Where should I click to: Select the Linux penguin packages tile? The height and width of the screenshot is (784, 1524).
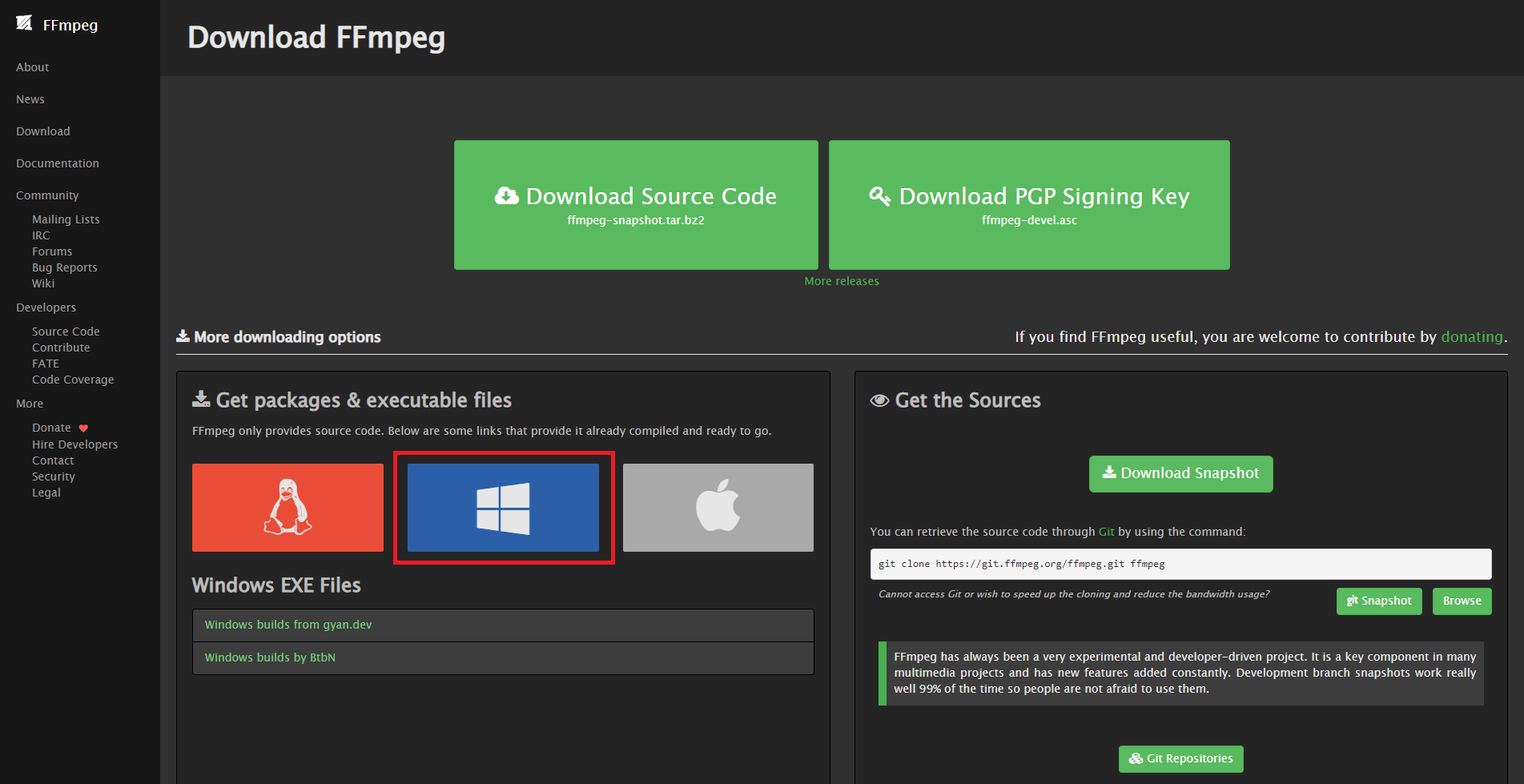(x=288, y=507)
